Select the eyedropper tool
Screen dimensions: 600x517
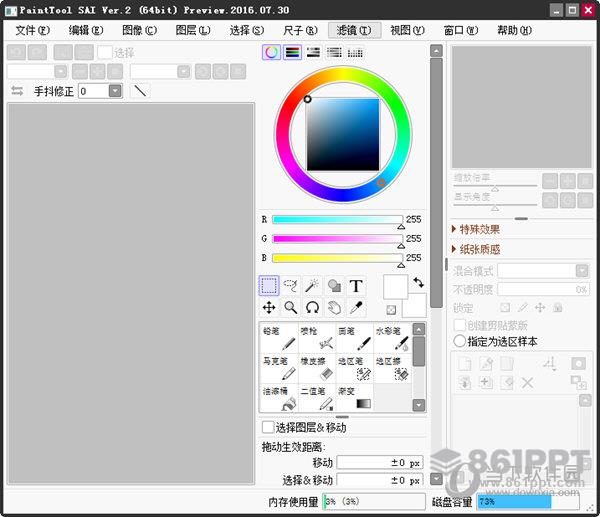[x=356, y=307]
